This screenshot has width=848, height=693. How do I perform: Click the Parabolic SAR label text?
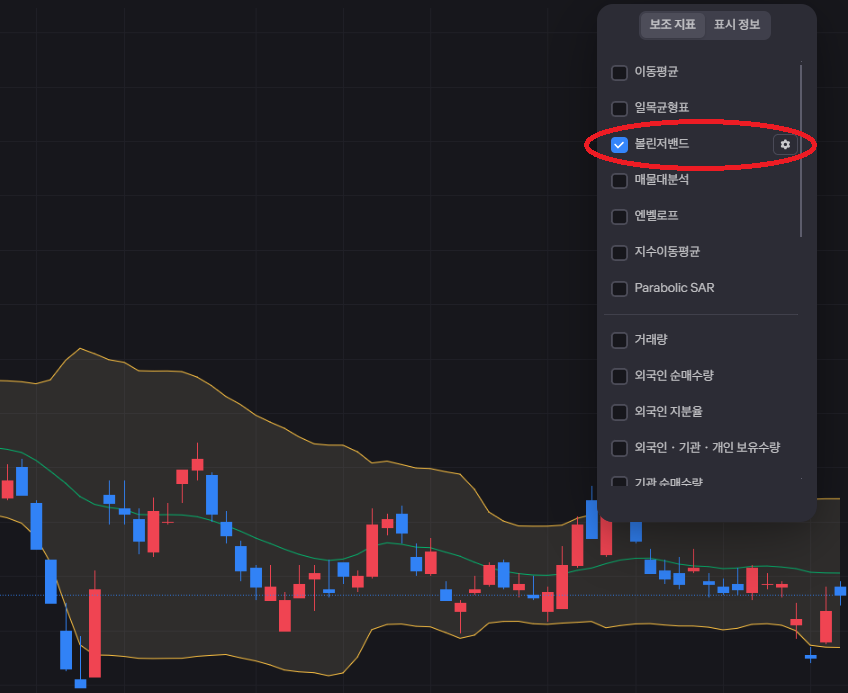[674, 288]
